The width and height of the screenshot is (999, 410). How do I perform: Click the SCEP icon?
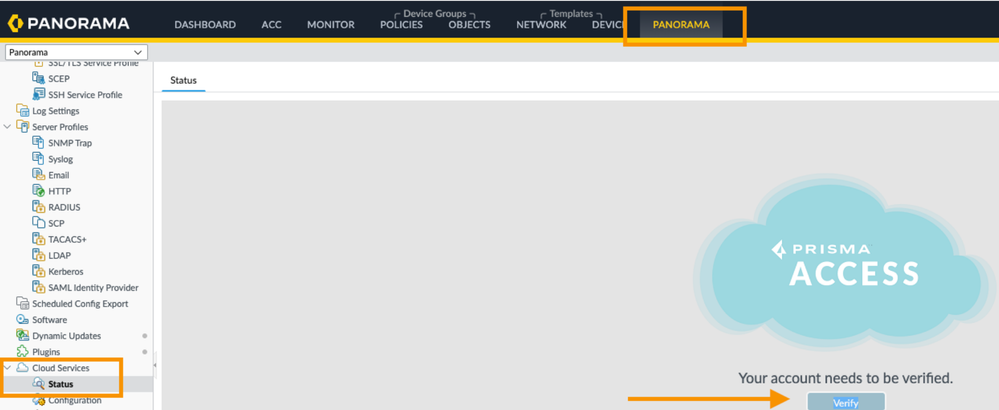(x=38, y=78)
